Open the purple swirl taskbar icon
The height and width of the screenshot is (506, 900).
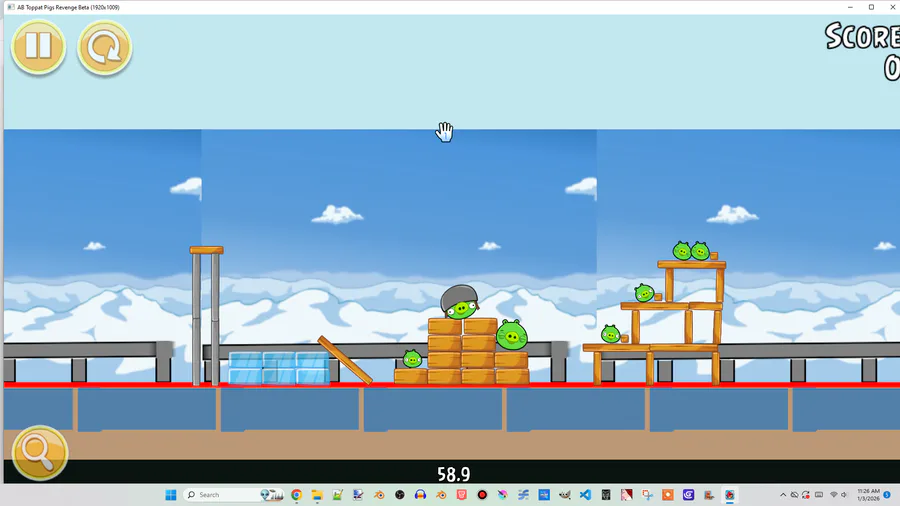coord(688,495)
